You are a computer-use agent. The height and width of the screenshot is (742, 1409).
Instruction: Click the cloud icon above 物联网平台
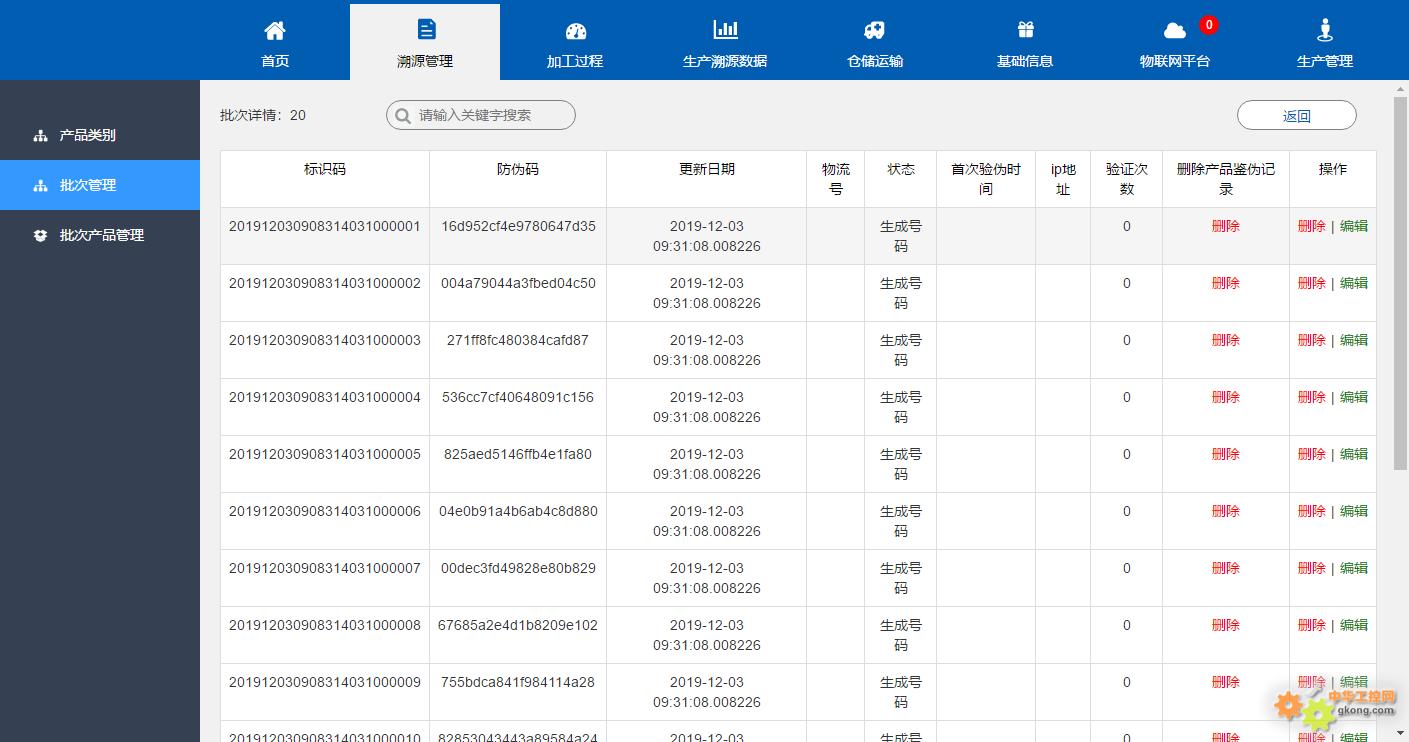click(1174, 31)
